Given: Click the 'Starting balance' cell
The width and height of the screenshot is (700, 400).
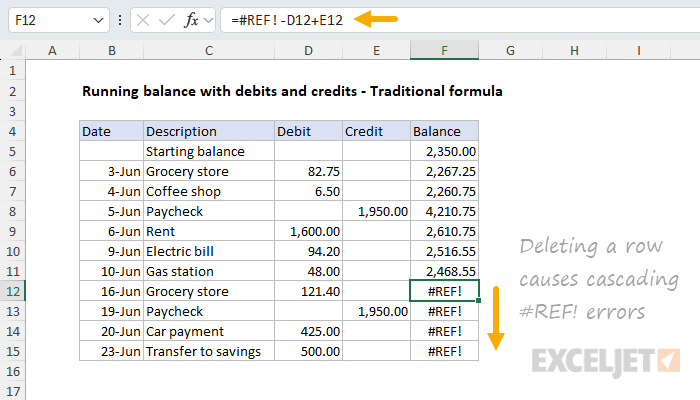Looking at the screenshot, I should [209, 151].
